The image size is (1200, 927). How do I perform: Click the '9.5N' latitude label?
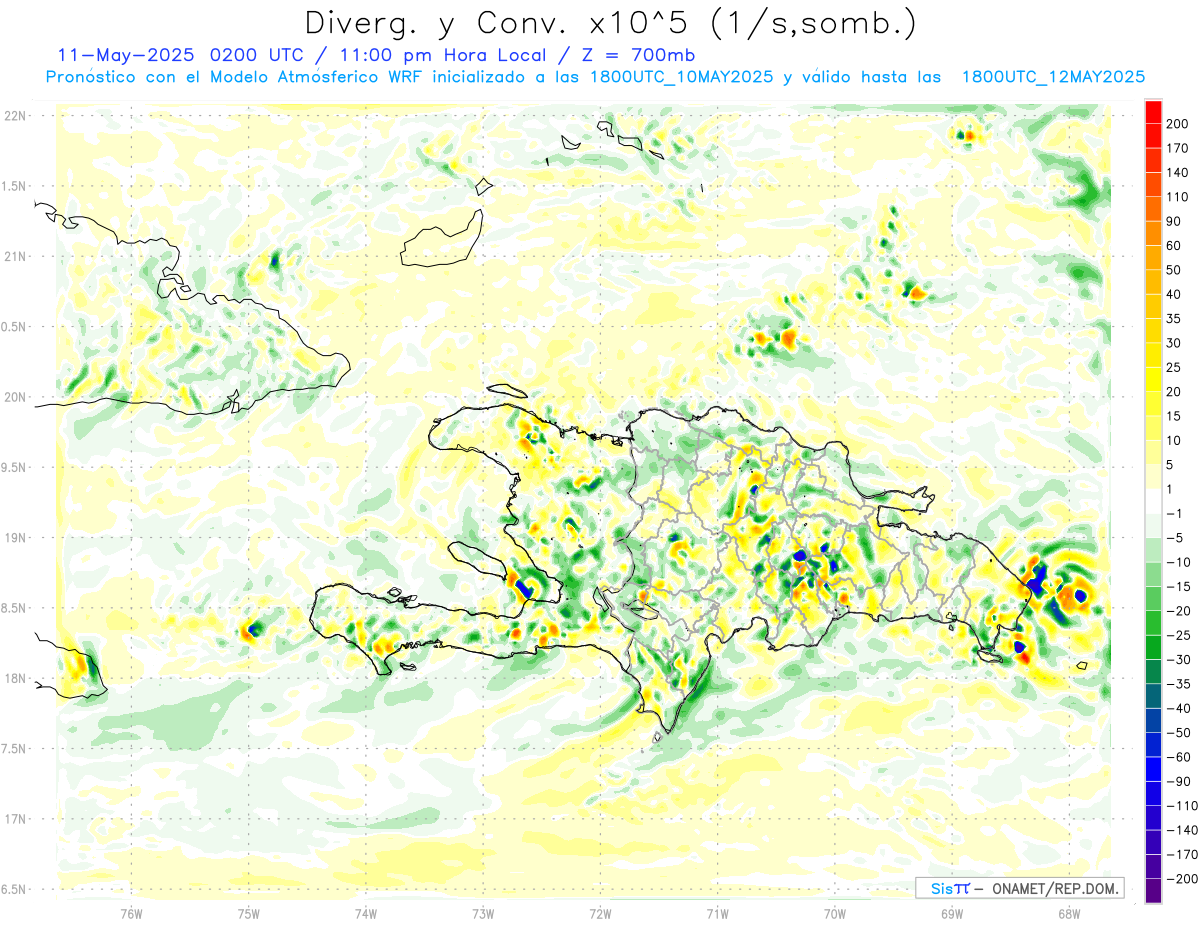click(12, 467)
